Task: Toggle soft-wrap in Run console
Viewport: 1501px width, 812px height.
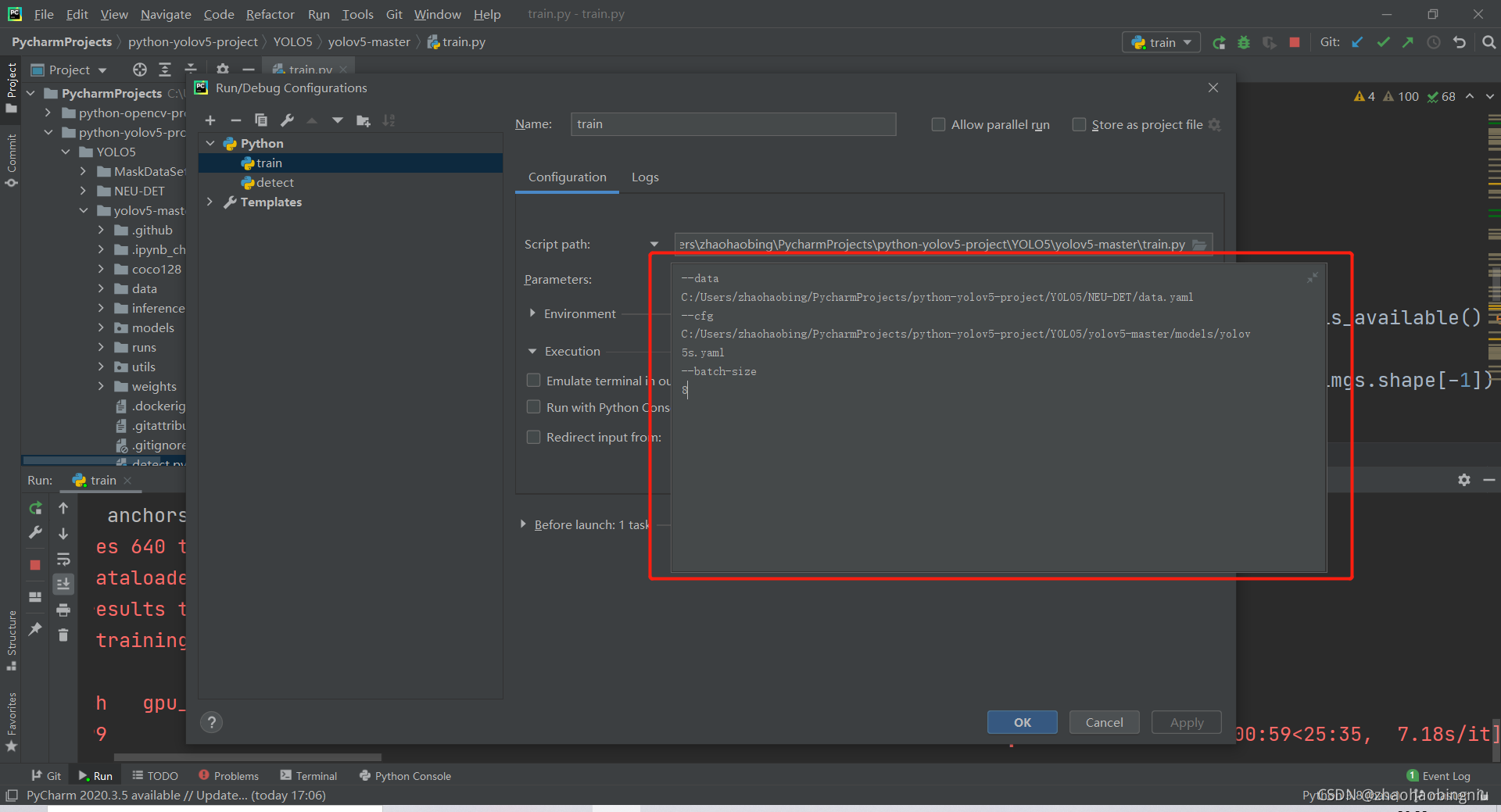Action: coord(63,559)
